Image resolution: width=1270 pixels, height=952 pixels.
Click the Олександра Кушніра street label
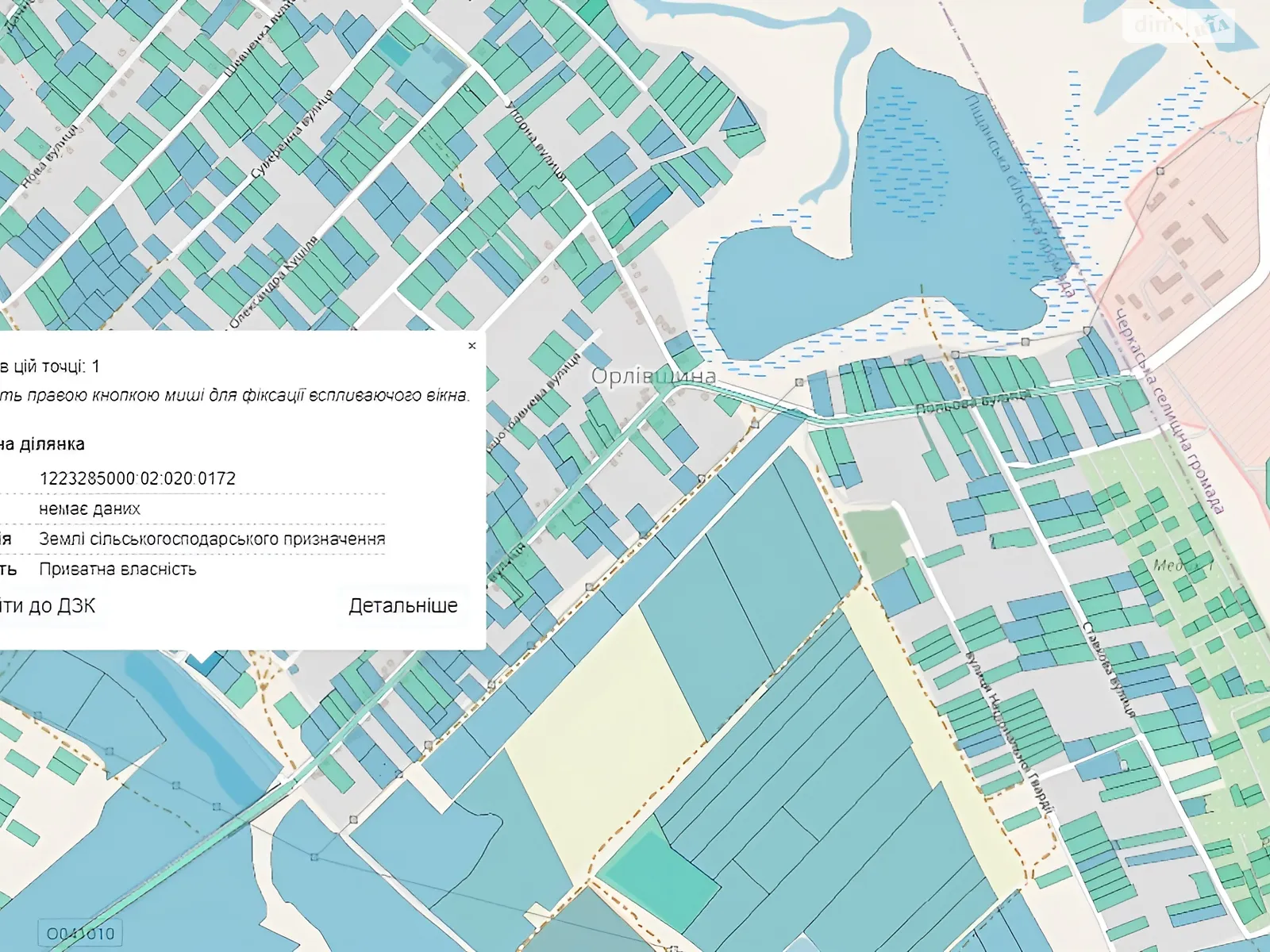point(274,282)
